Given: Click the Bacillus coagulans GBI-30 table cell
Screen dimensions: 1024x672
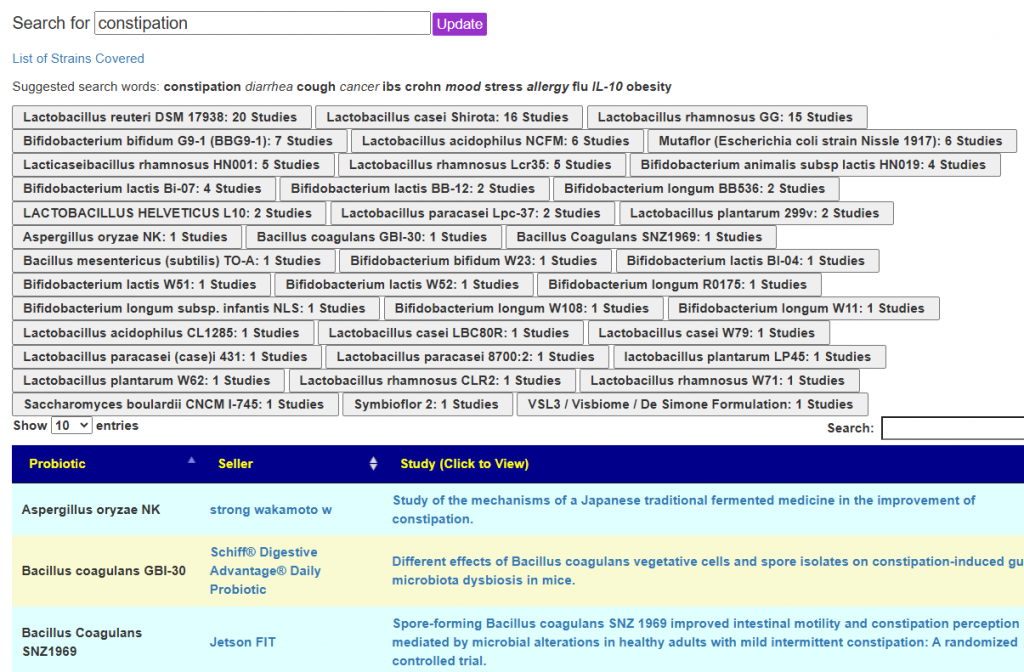Looking at the screenshot, I should 104,571.
